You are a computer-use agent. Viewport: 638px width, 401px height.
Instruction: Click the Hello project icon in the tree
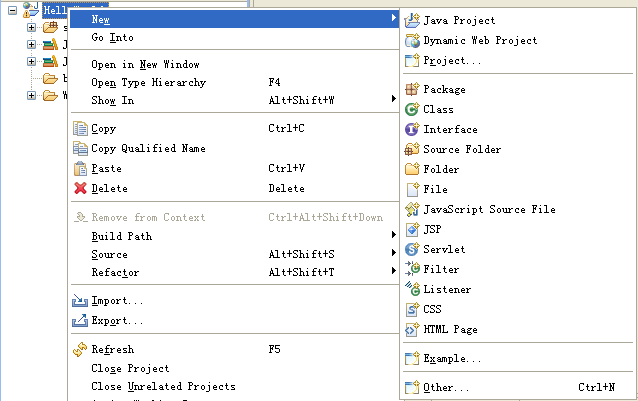coord(30,9)
